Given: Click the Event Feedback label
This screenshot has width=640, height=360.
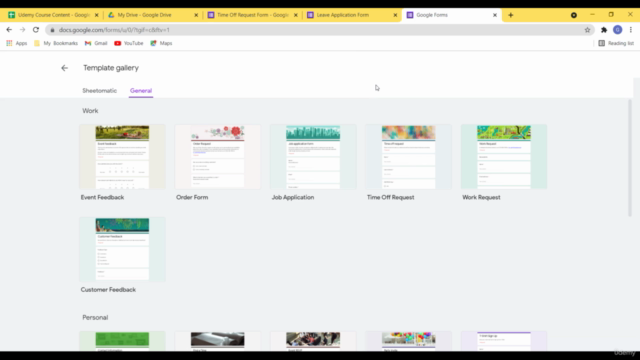Looking at the screenshot, I should [102, 198].
